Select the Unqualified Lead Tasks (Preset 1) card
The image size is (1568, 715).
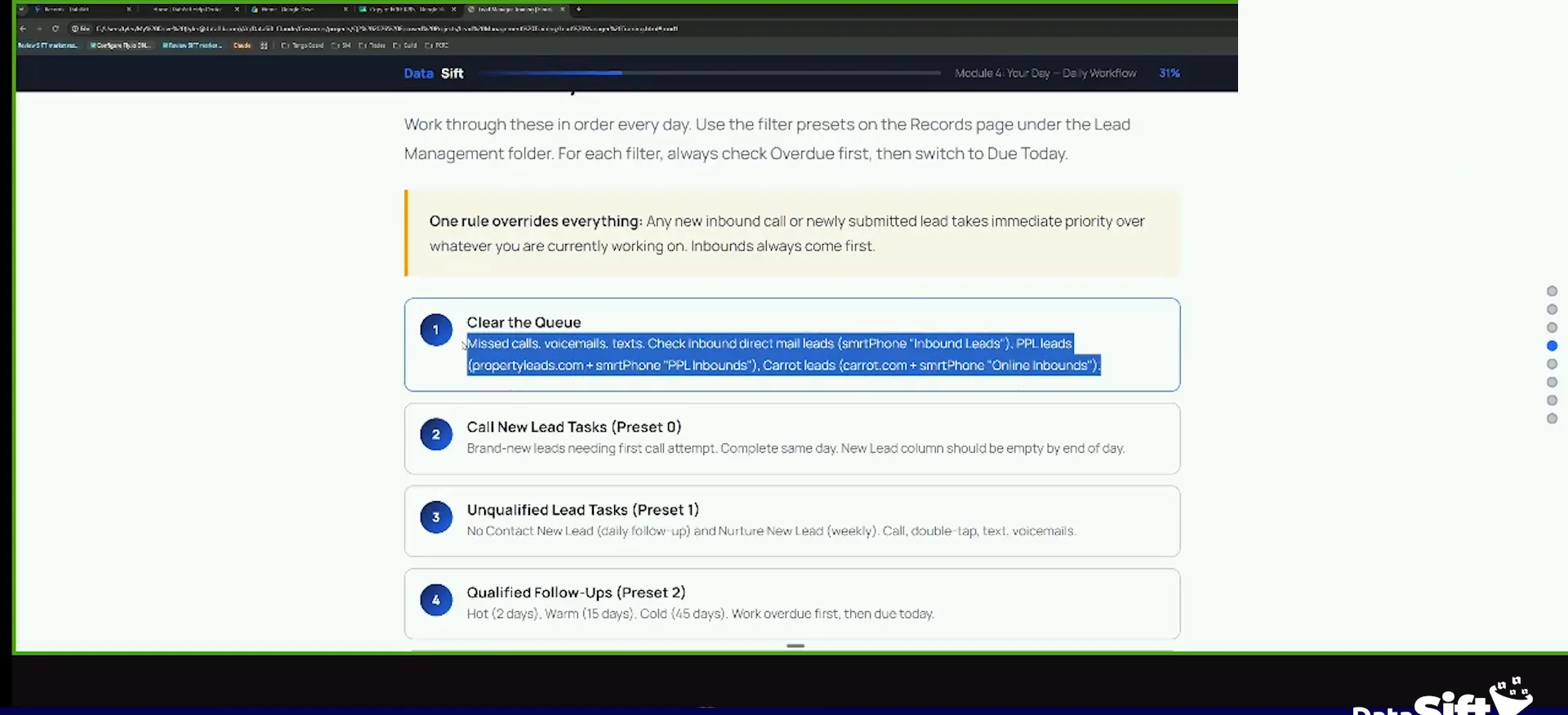point(792,521)
